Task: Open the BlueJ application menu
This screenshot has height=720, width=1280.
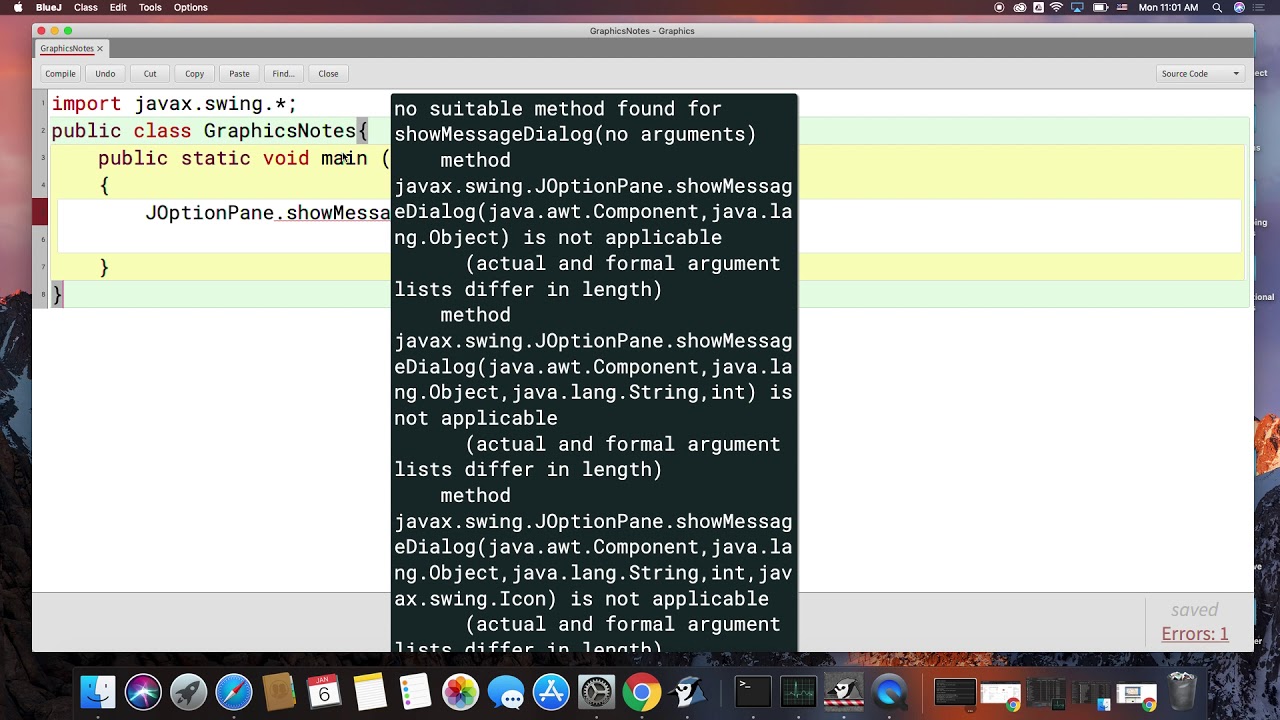Action: 48,7
